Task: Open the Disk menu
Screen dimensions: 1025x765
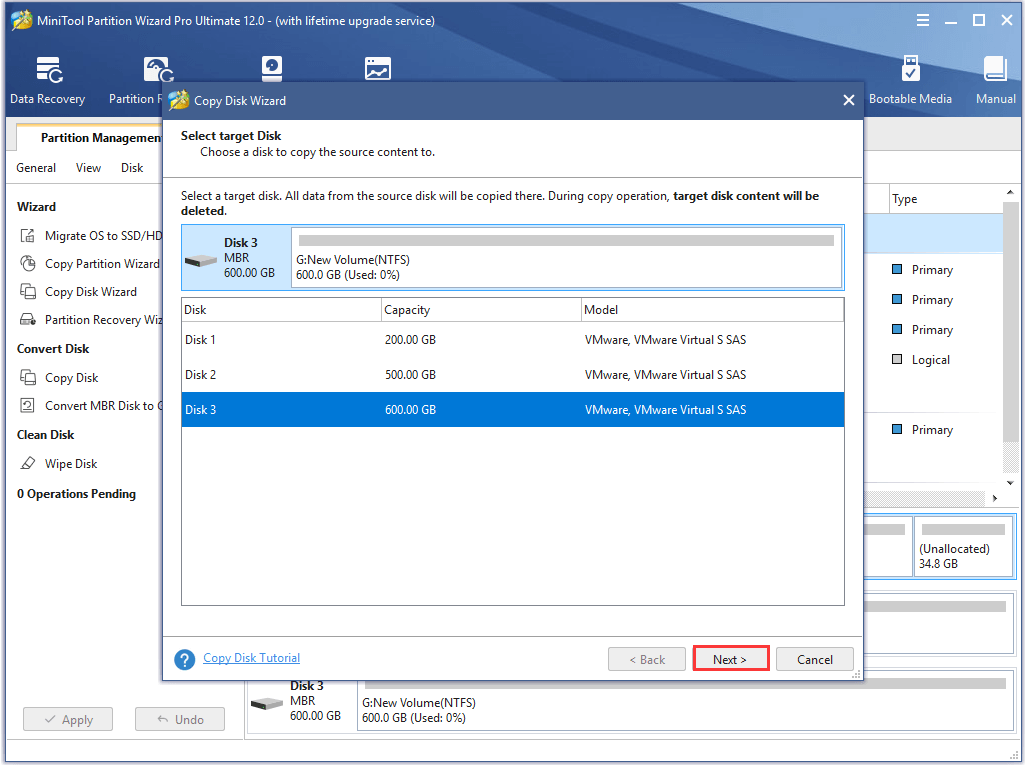Action: point(131,167)
